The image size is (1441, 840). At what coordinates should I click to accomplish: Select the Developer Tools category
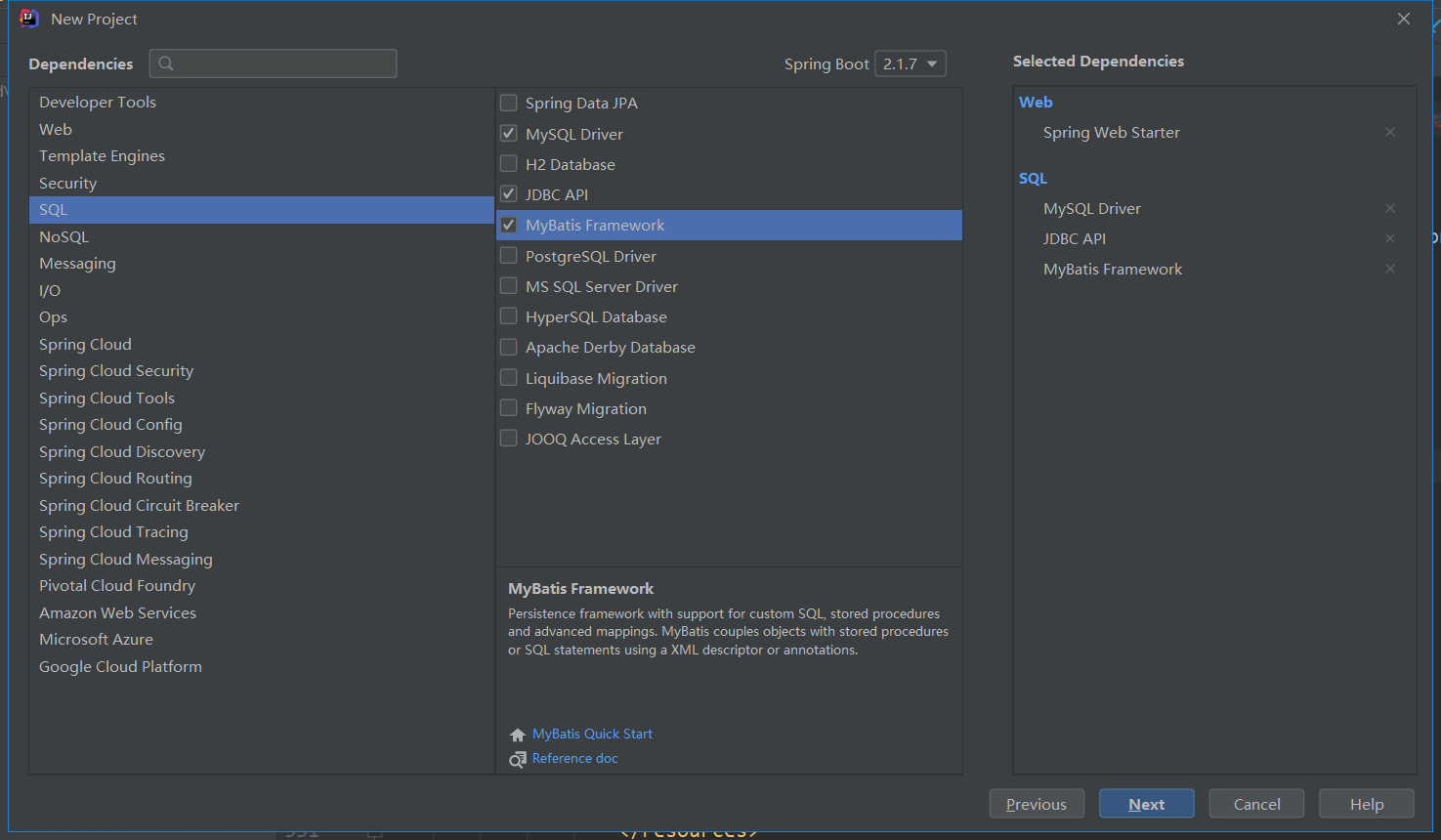coord(262,103)
